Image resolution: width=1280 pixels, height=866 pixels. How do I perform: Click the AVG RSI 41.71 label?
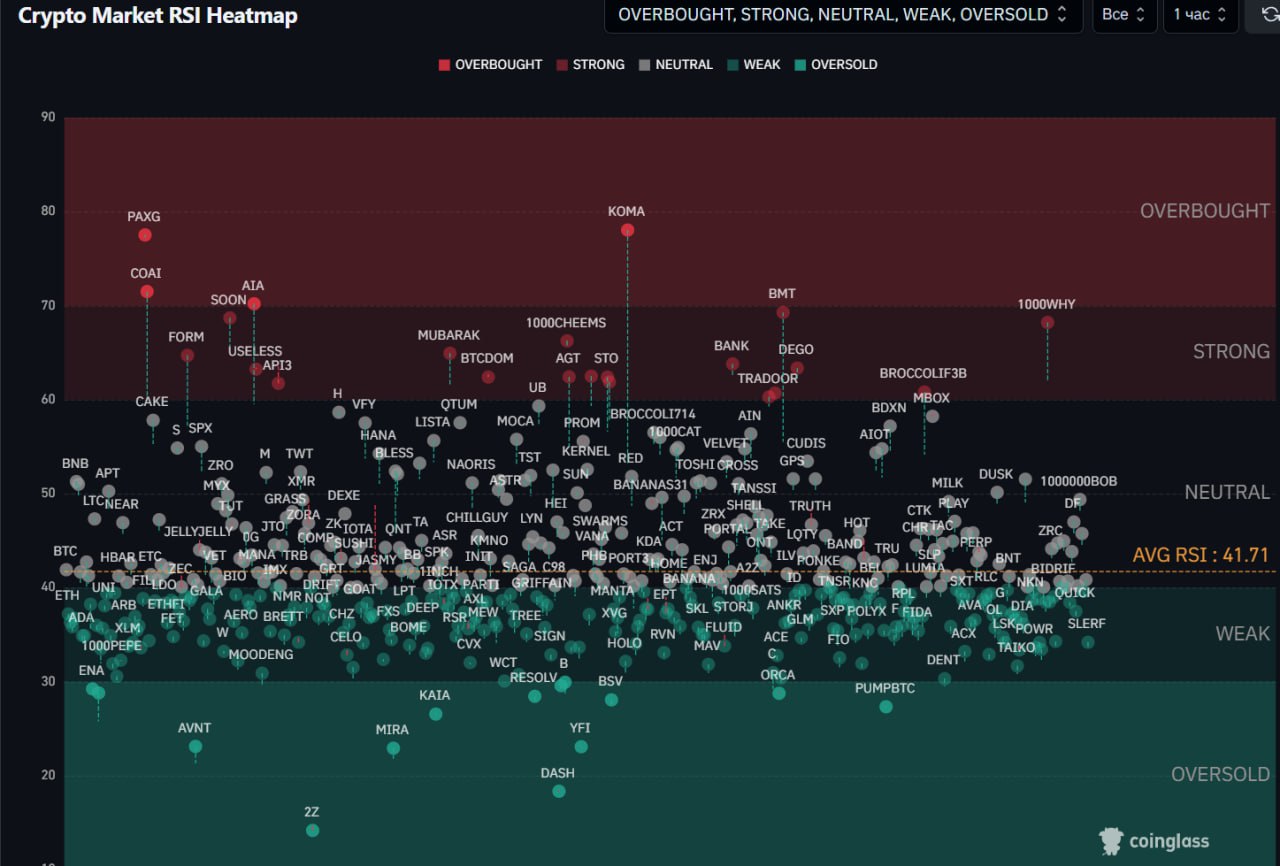1200,555
